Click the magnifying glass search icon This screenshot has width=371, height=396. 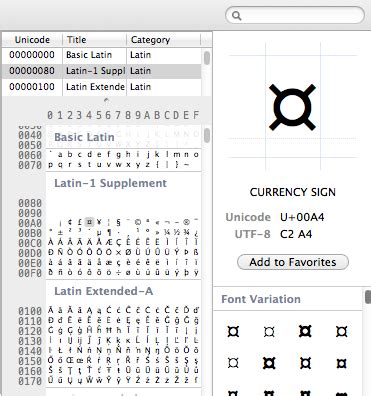click(236, 16)
